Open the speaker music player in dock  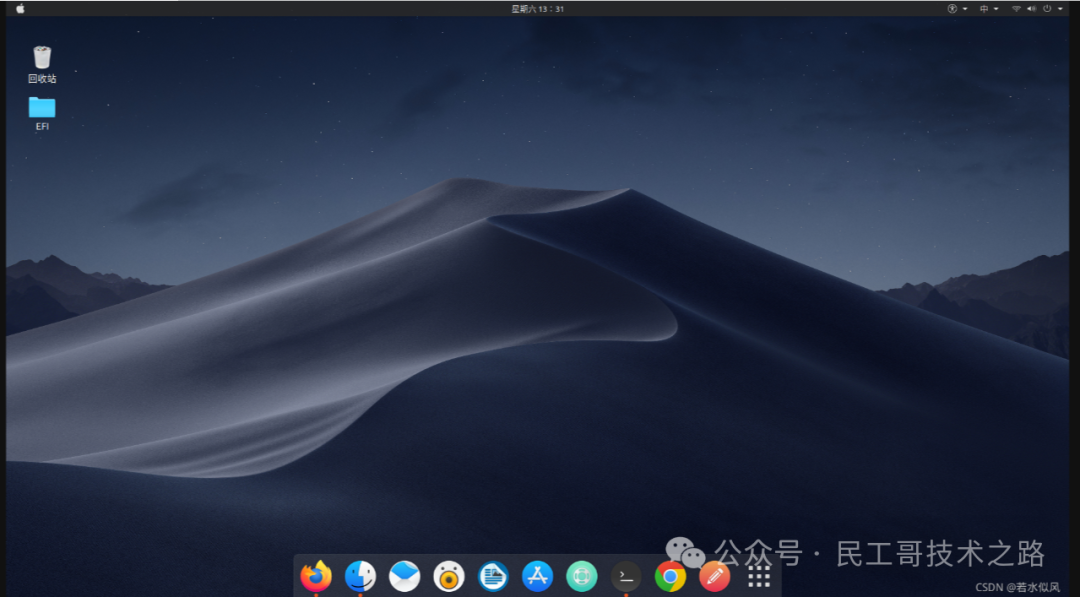pos(448,576)
